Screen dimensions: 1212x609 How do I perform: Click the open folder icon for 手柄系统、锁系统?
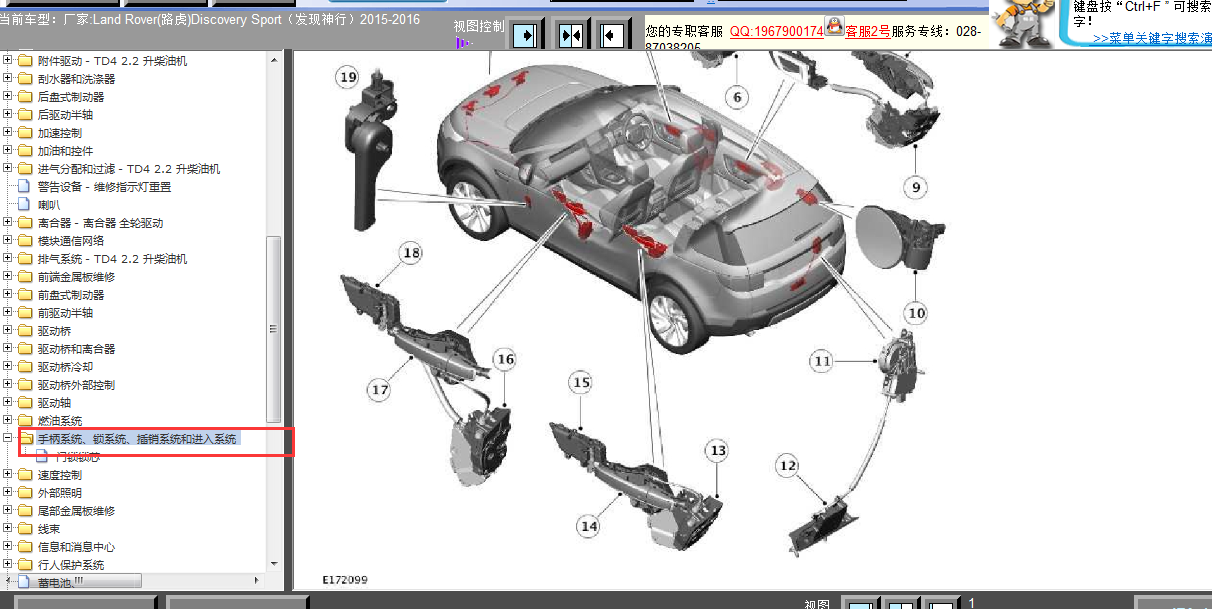pyautogui.click(x=26, y=439)
